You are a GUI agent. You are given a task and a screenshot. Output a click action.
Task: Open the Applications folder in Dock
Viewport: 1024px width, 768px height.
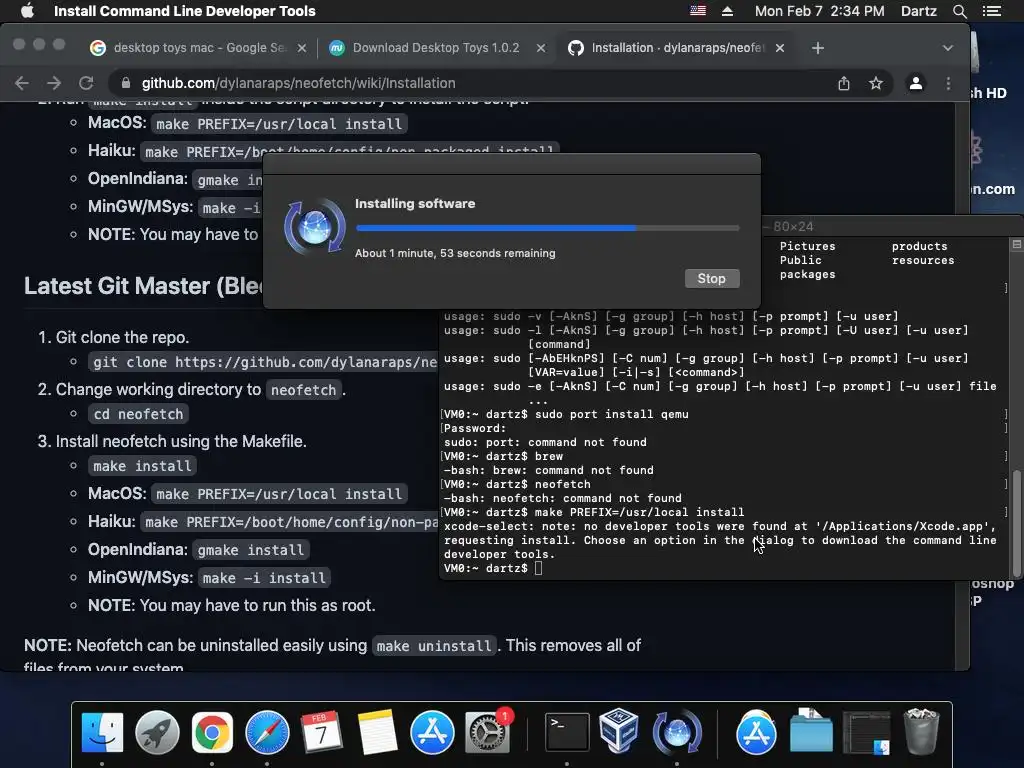point(756,732)
